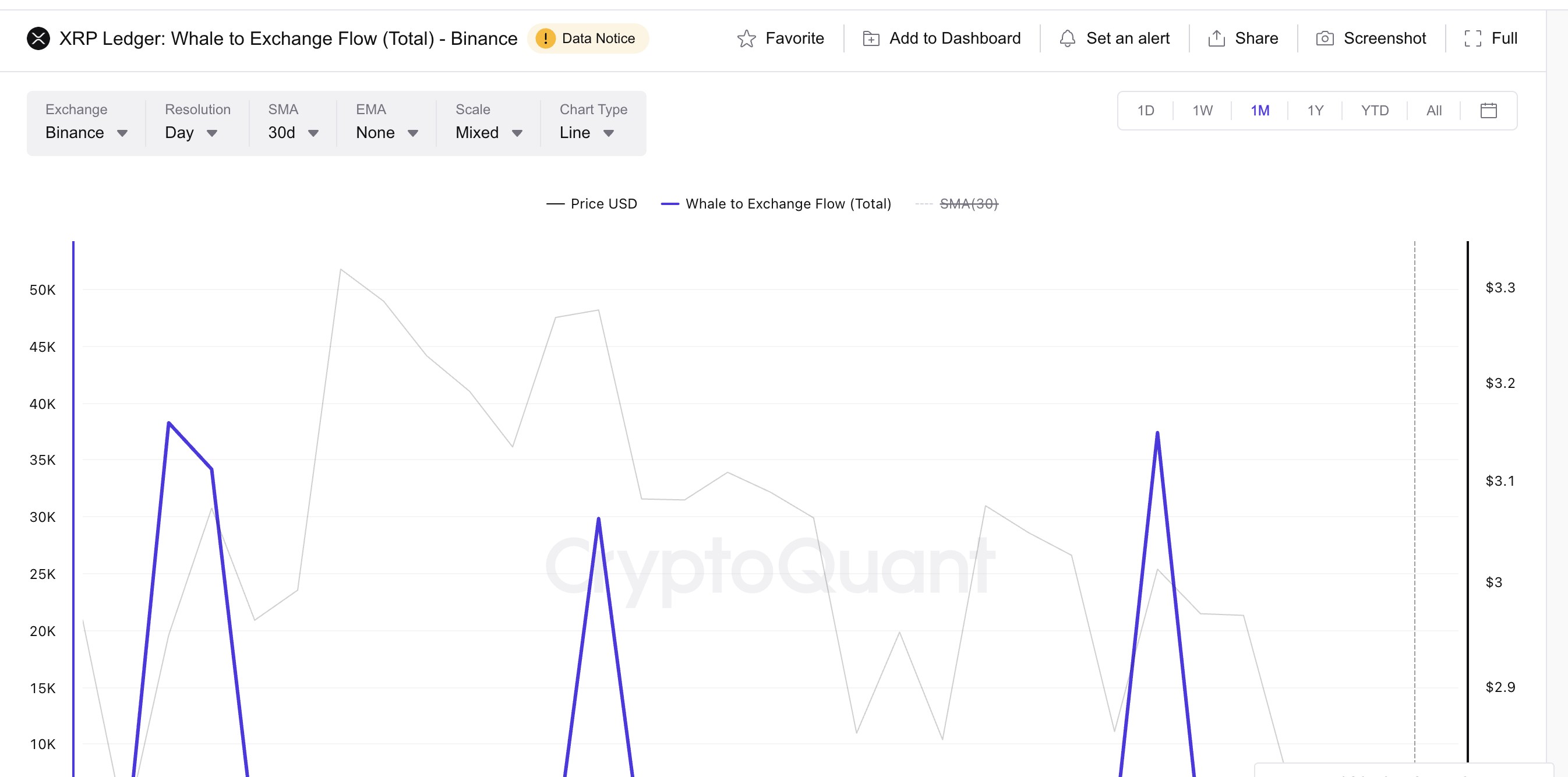The width and height of the screenshot is (1568, 777).
Task: Click the Full screen brackets icon
Action: pyautogui.click(x=1472, y=38)
